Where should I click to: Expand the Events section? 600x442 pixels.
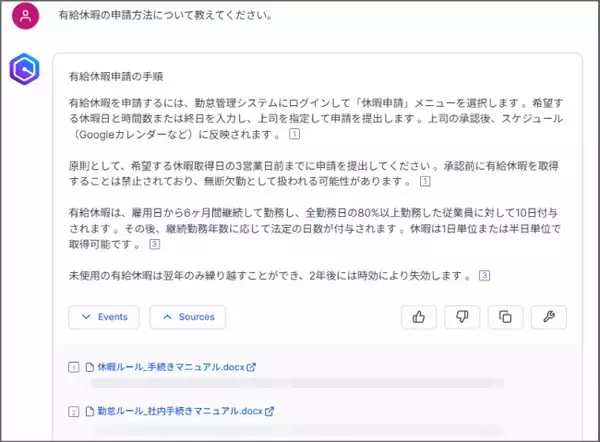[104, 317]
